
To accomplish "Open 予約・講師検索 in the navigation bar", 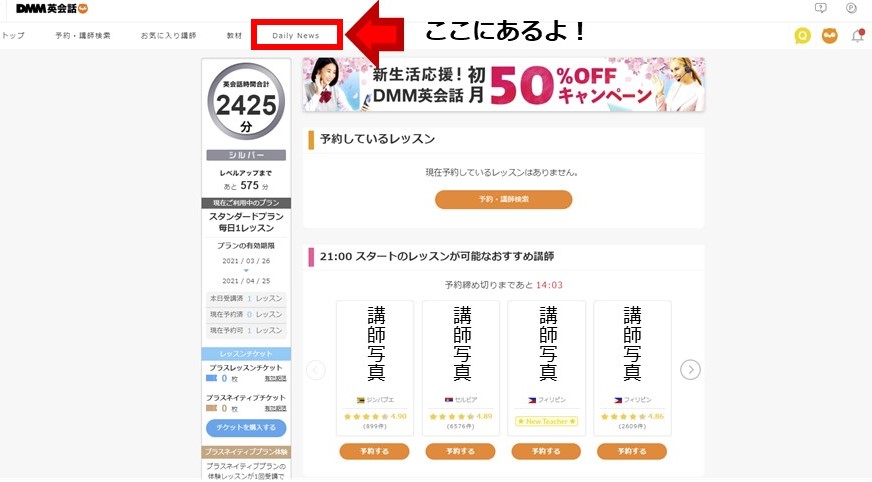I will 82,36.
